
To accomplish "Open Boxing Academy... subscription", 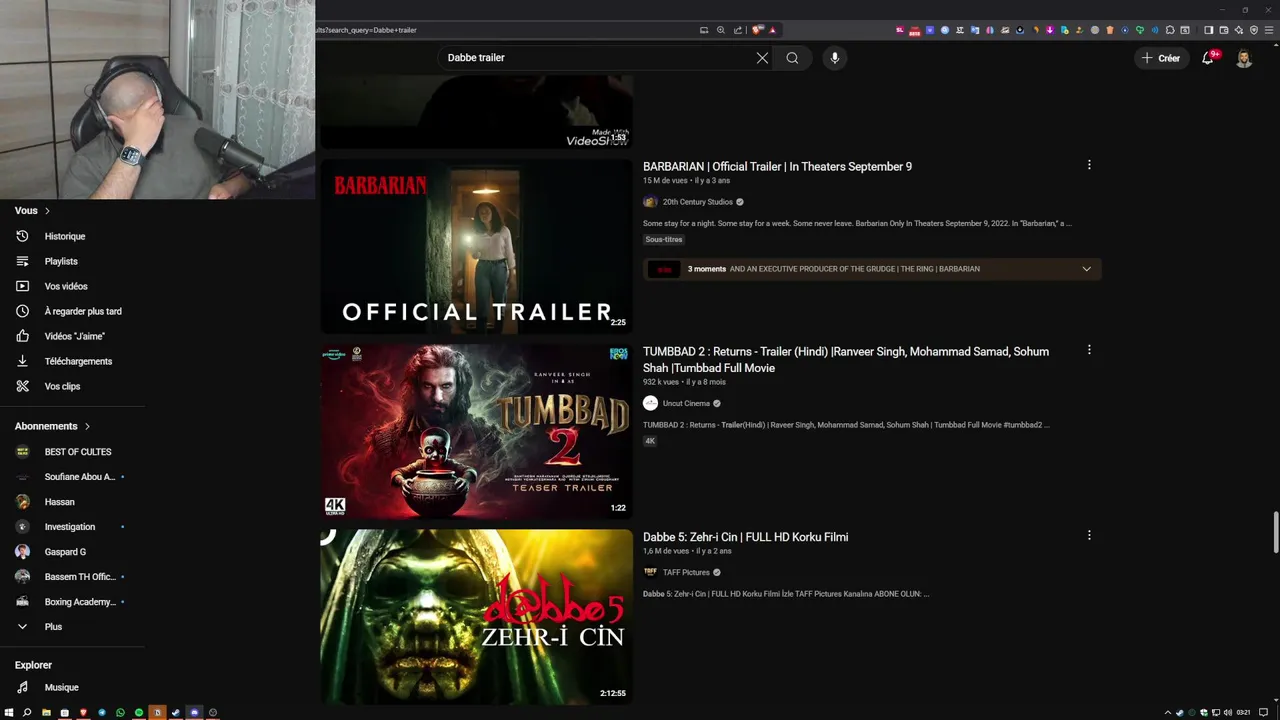I will [x=80, y=602].
